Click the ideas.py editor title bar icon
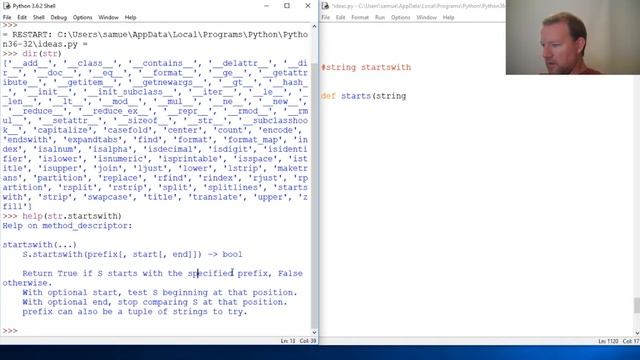Image resolution: width=640 pixels, height=360 pixels. coord(325,6)
